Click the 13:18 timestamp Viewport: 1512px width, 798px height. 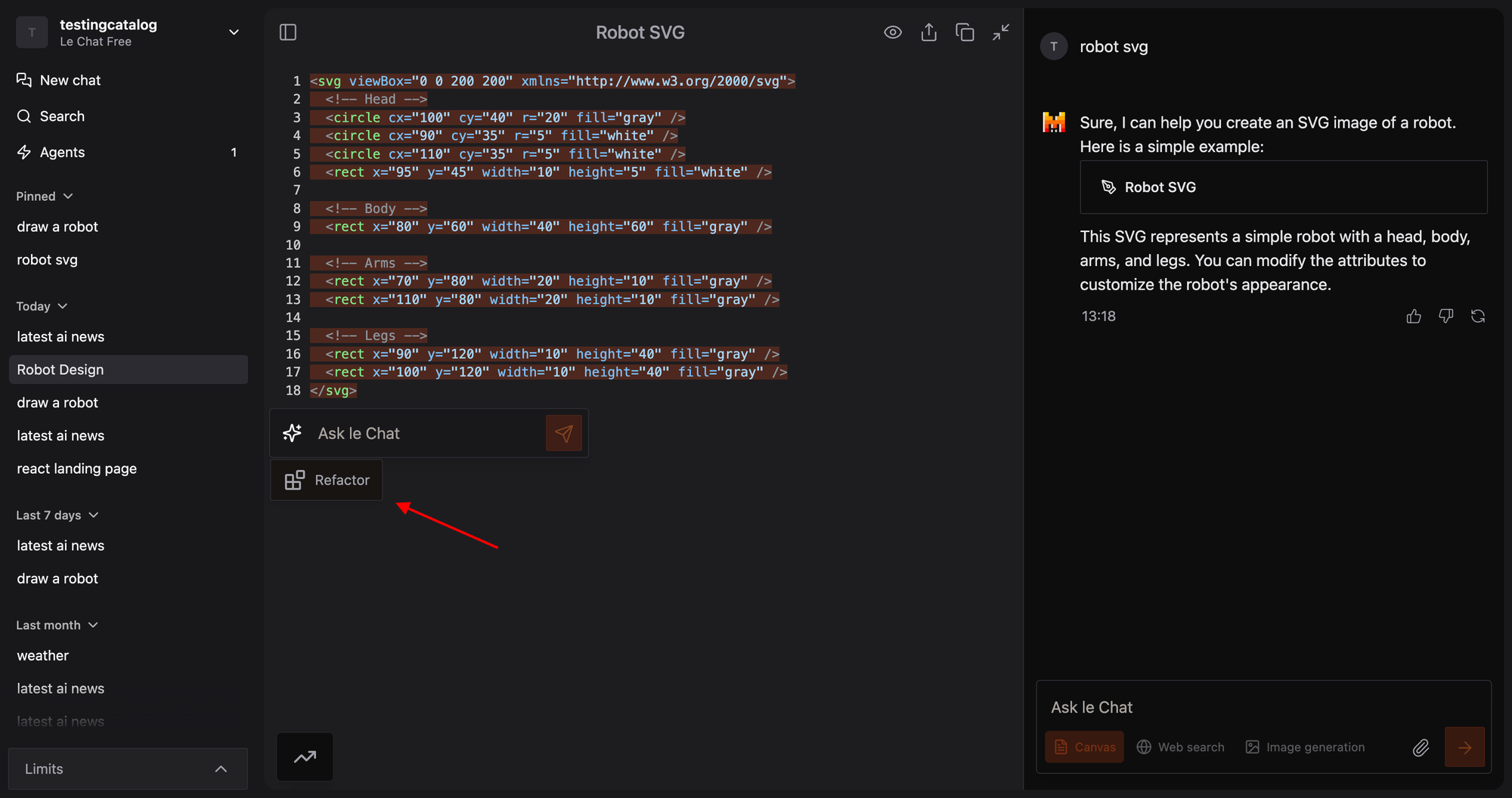pyautogui.click(x=1098, y=317)
